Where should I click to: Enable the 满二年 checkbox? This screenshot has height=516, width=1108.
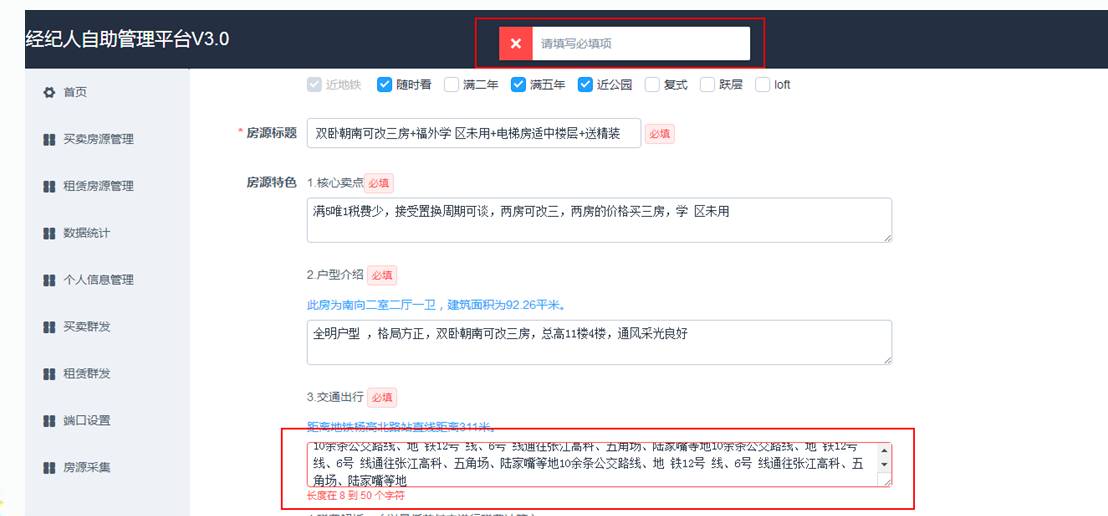pyautogui.click(x=451, y=85)
